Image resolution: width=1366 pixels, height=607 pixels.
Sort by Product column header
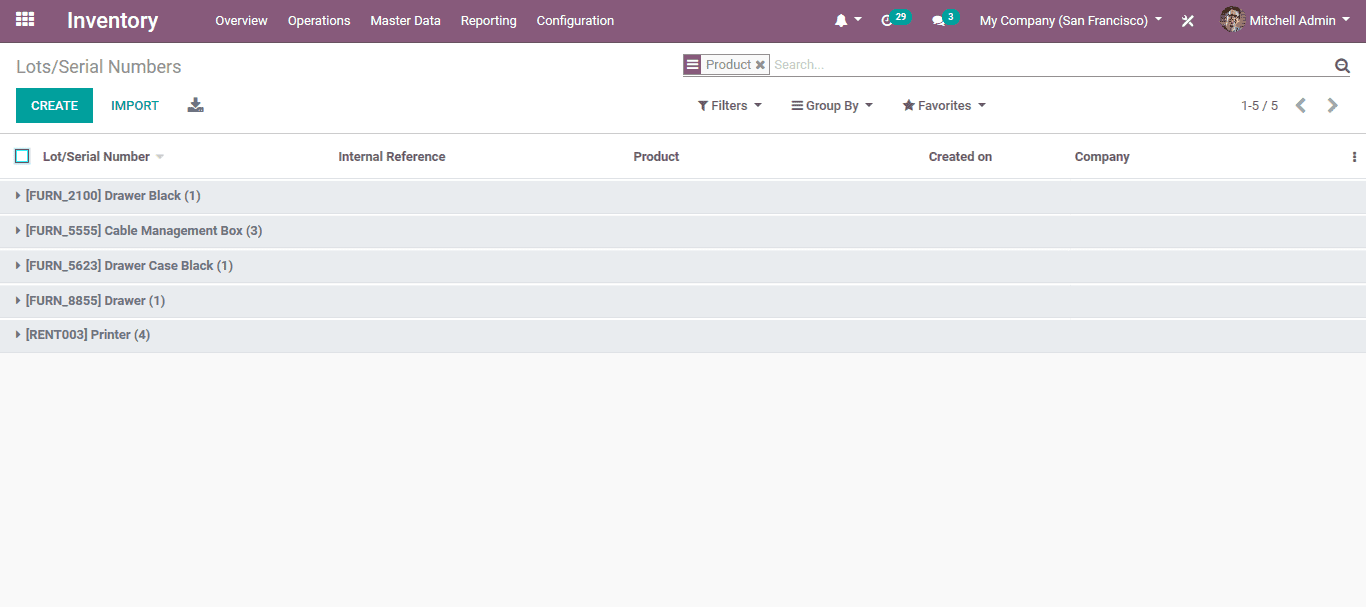pyautogui.click(x=656, y=157)
